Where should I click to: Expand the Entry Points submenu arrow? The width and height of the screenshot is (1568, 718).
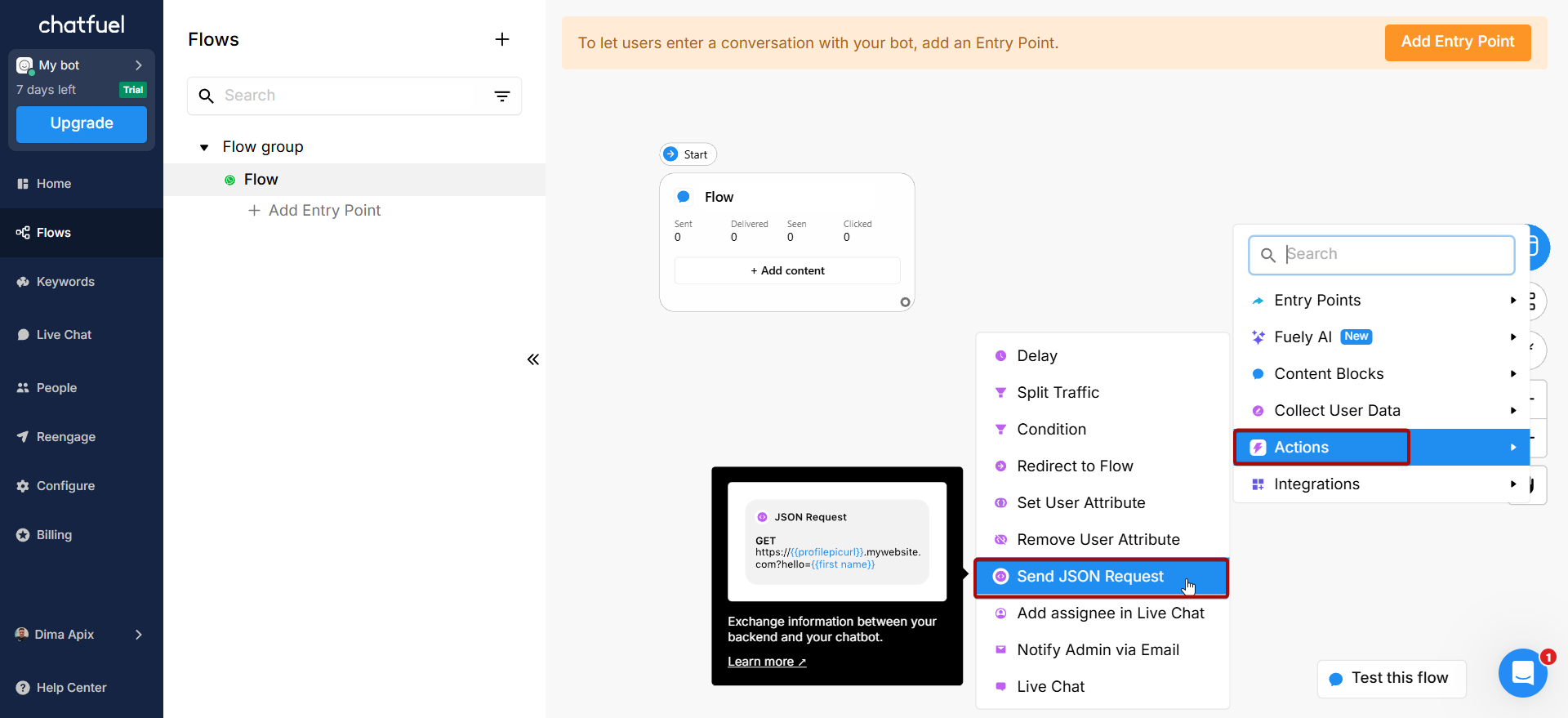1513,301
